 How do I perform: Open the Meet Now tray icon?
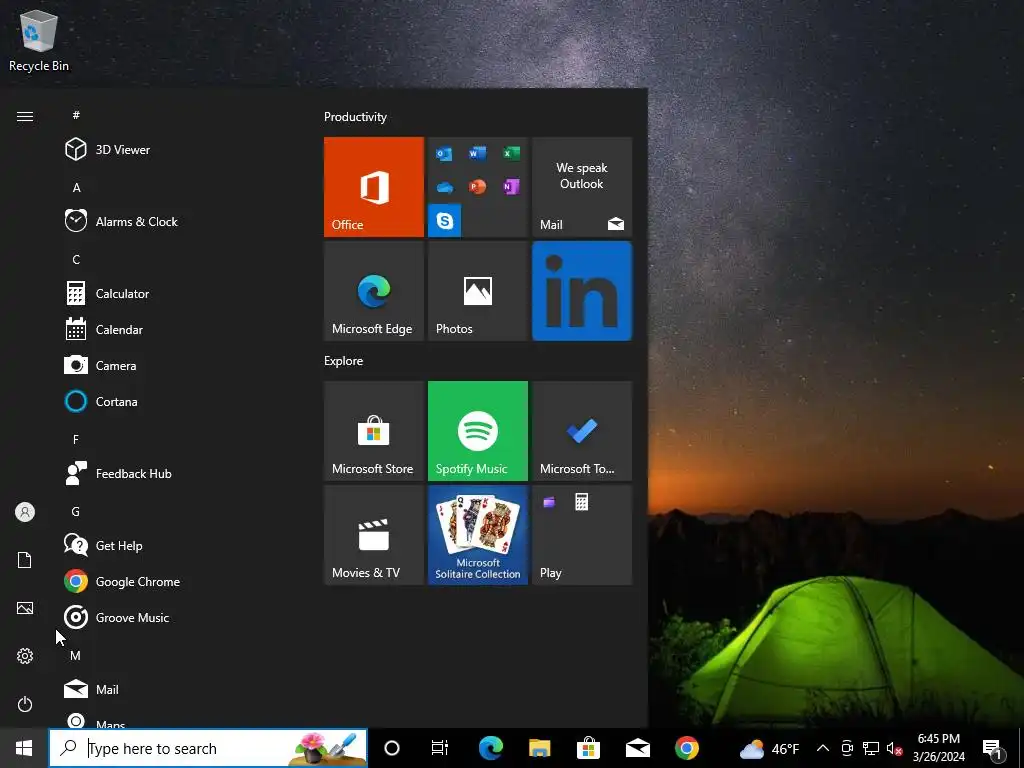tap(847, 748)
